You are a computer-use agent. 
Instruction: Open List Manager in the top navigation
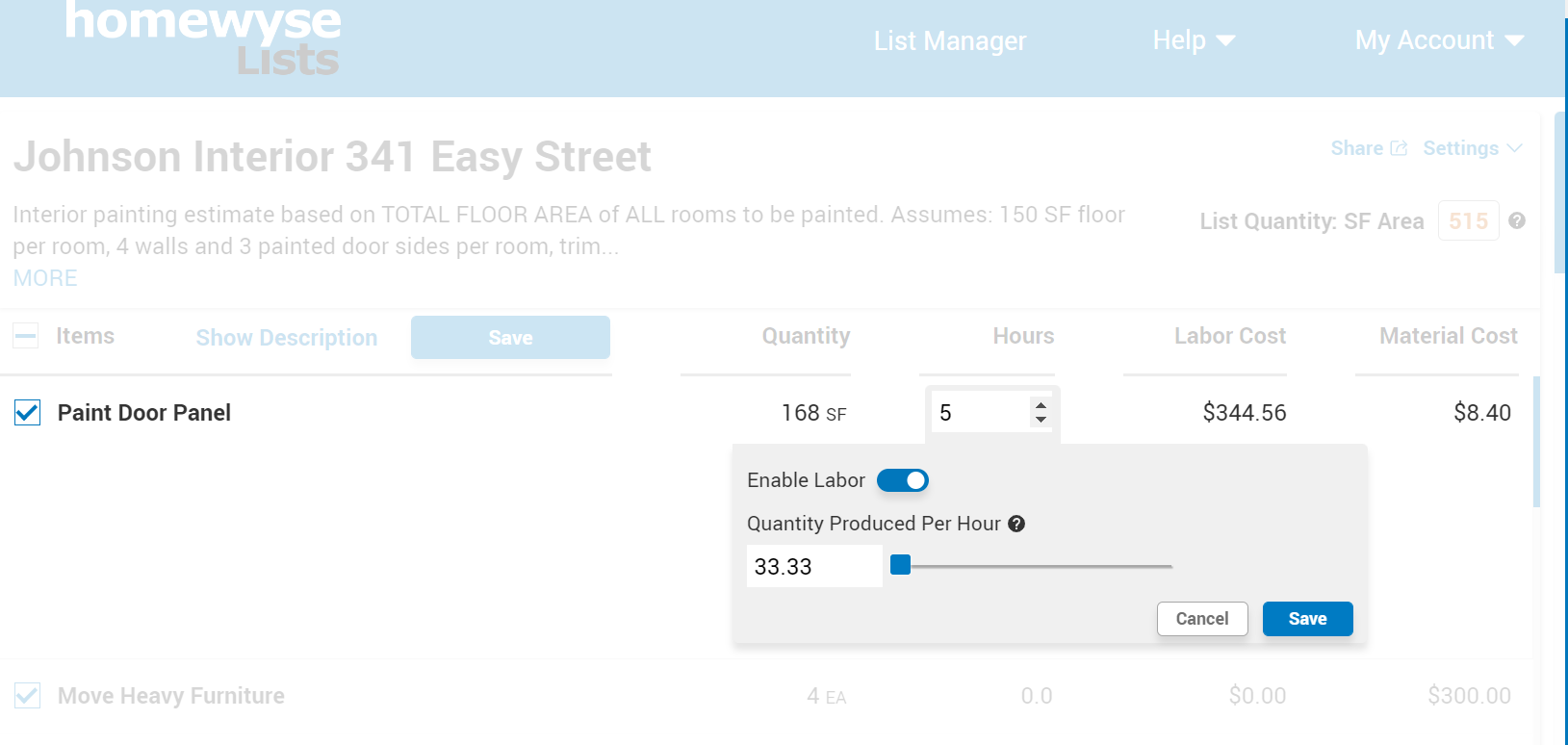[x=950, y=40]
